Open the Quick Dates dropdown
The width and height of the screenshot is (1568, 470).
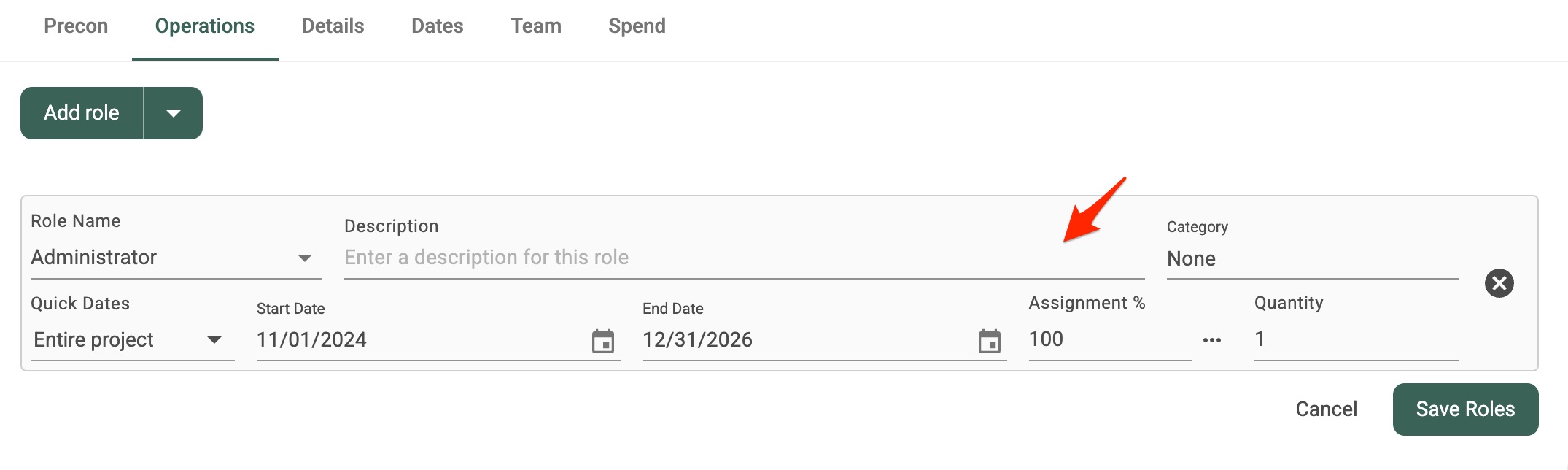pos(132,340)
